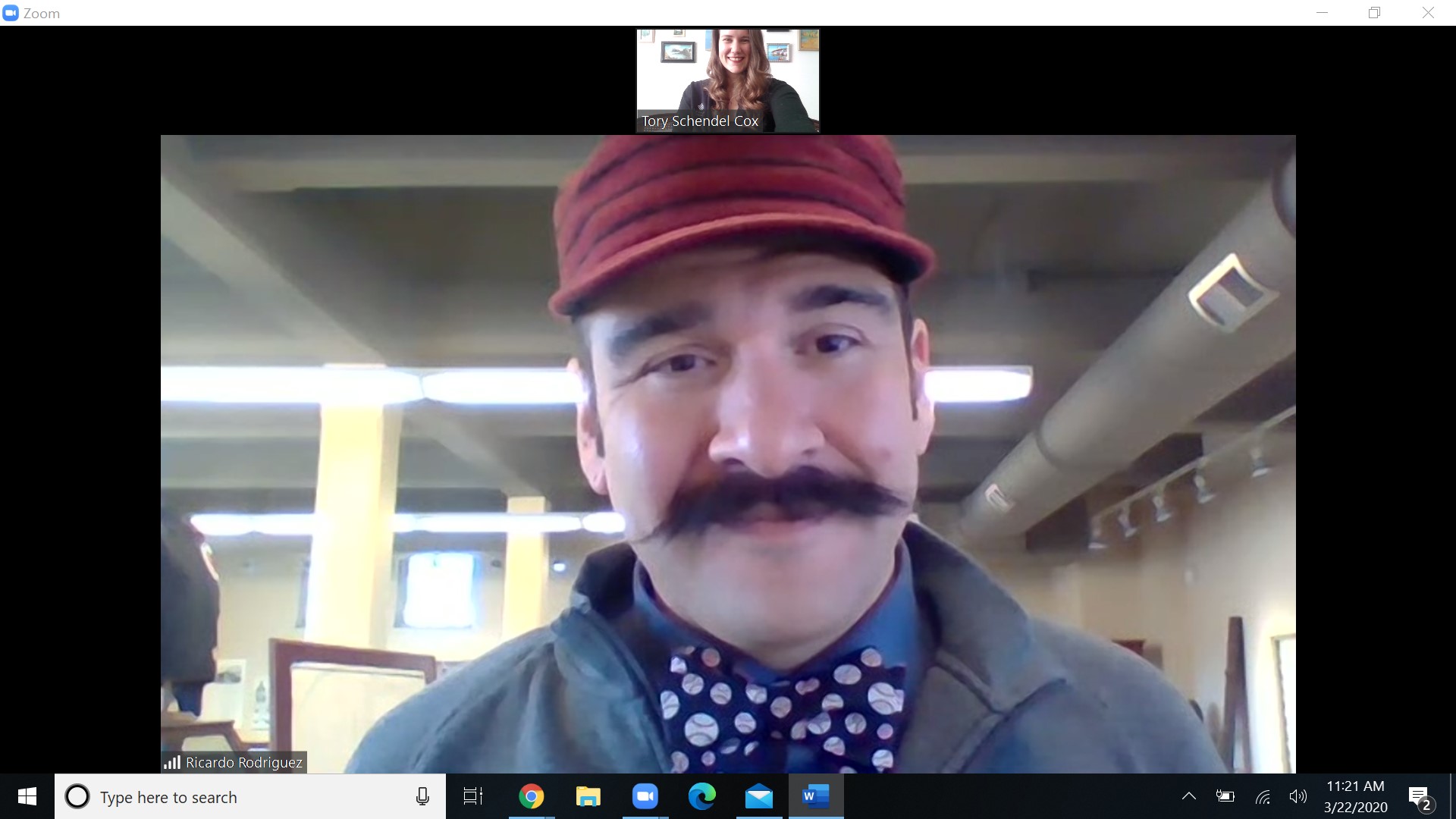Open clock showing 11:21 AM
The width and height of the screenshot is (1456, 819).
(x=1355, y=796)
